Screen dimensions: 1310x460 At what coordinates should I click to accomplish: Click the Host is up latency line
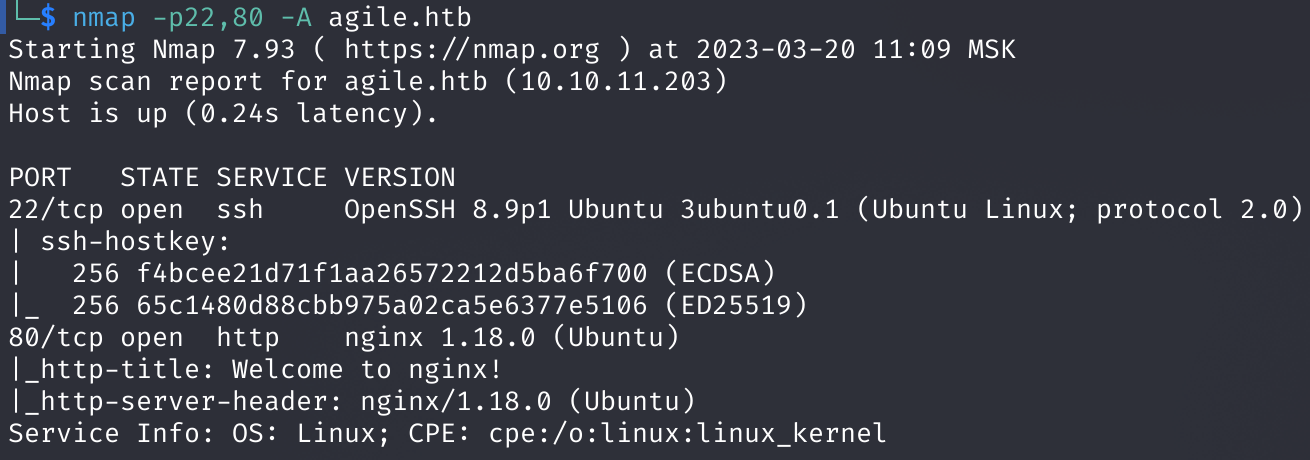pyautogui.click(x=224, y=113)
